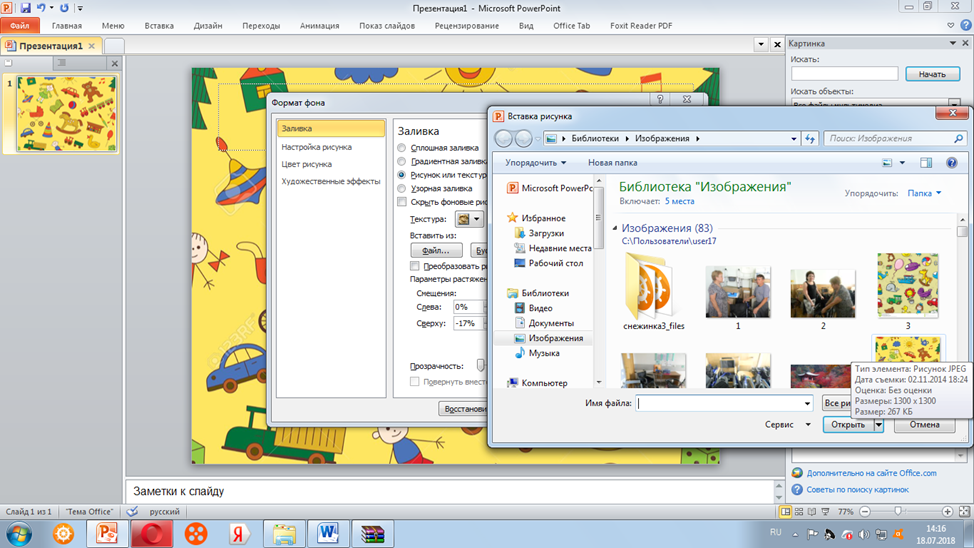The image size is (974, 548).
Task: Toggle the preview pane icon in file dialog
Action: pos(926,162)
